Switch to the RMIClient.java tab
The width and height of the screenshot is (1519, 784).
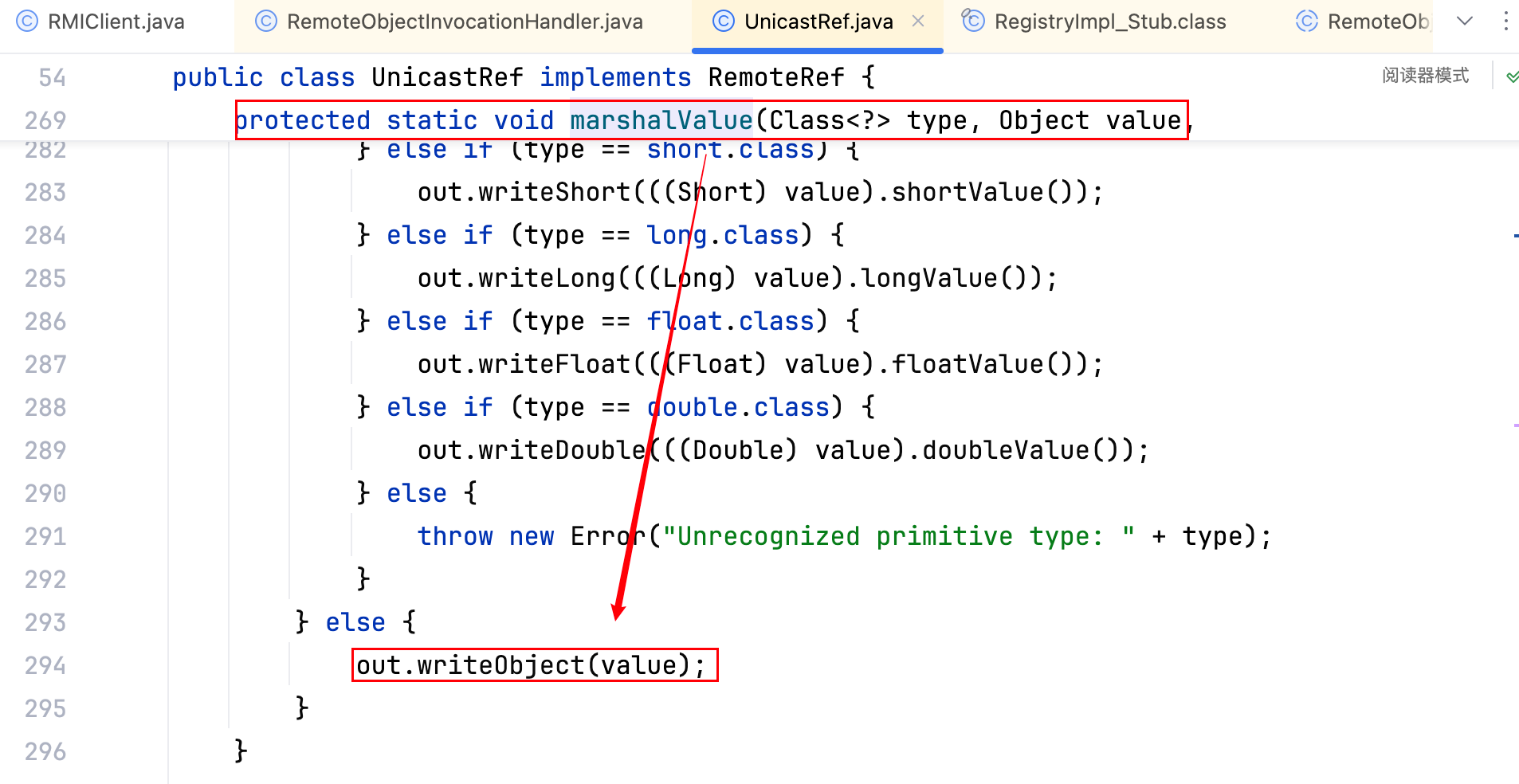click(x=116, y=22)
